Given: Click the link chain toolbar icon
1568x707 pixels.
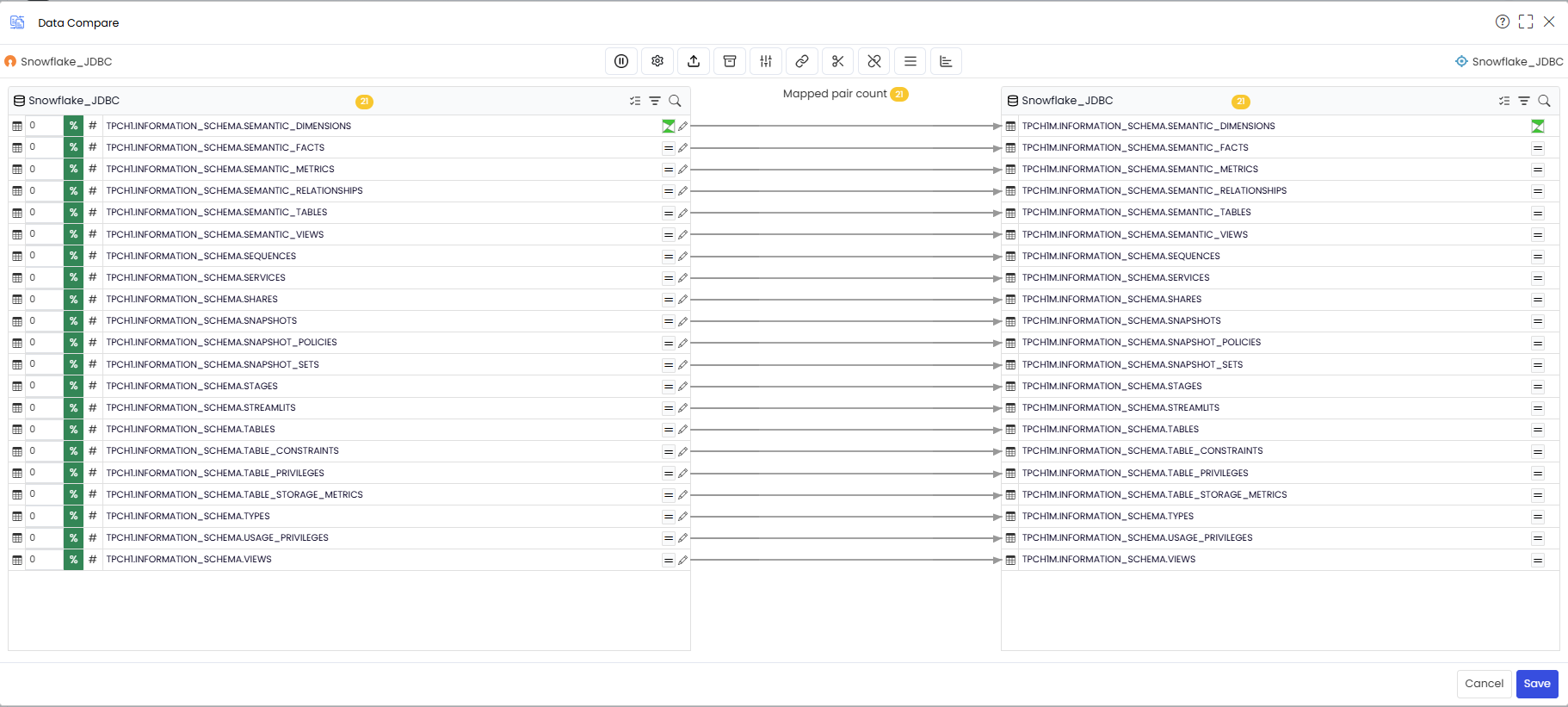Looking at the screenshot, I should click(802, 61).
